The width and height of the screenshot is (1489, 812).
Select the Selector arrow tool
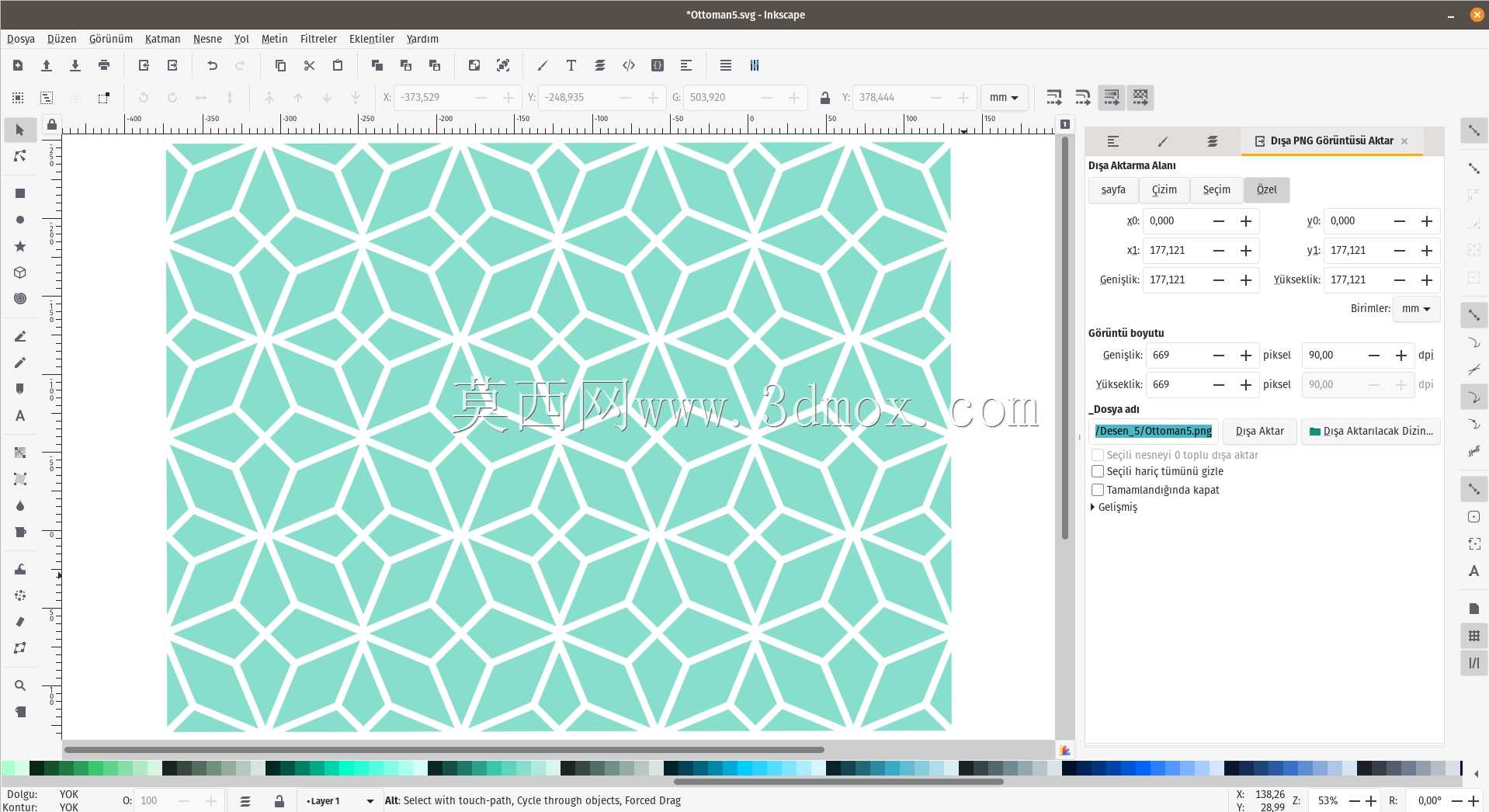[20, 130]
